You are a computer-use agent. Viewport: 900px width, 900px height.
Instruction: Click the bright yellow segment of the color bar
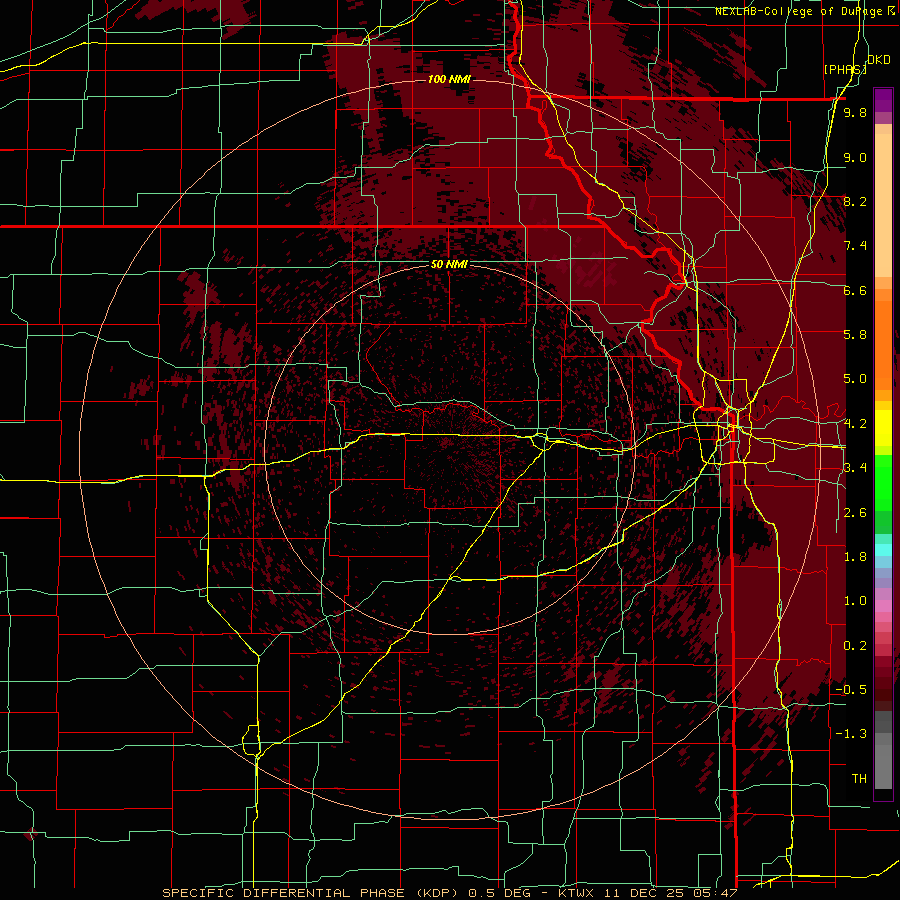click(883, 428)
